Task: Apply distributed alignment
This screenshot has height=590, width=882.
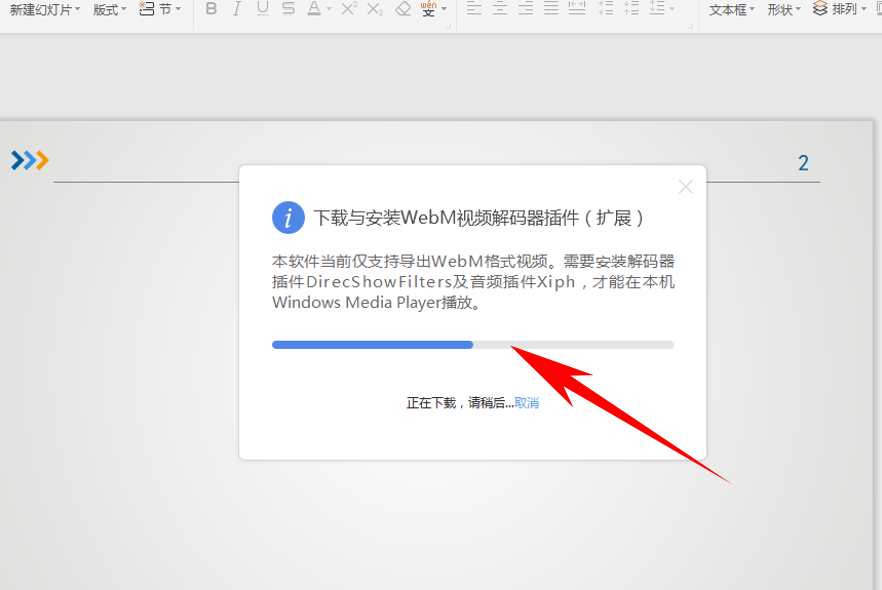Action: pyautogui.click(x=577, y=8)
